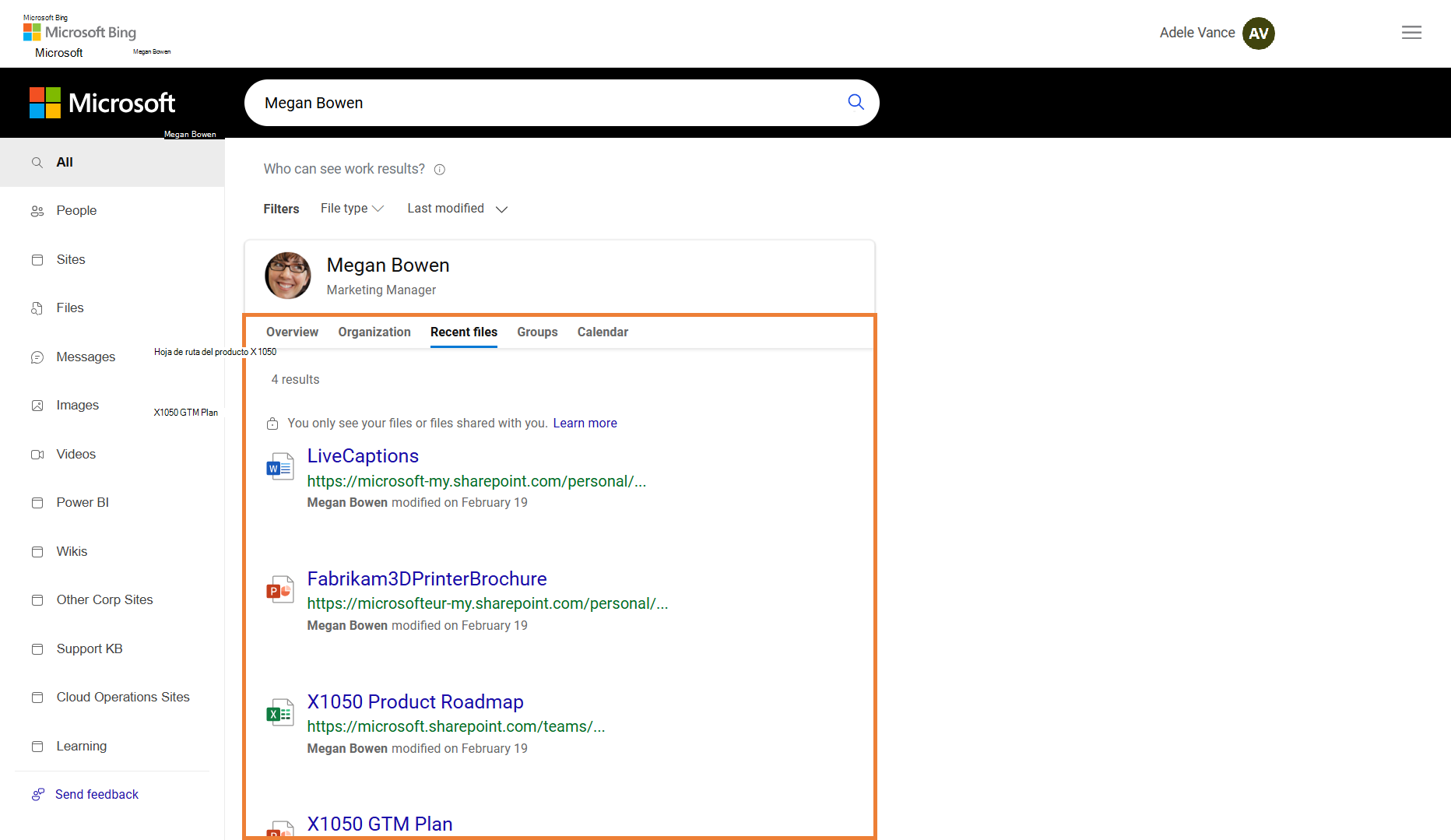This screenshot has width=1451, height=840.
Task: Click the Learn more link
Action: coord(585,423)
